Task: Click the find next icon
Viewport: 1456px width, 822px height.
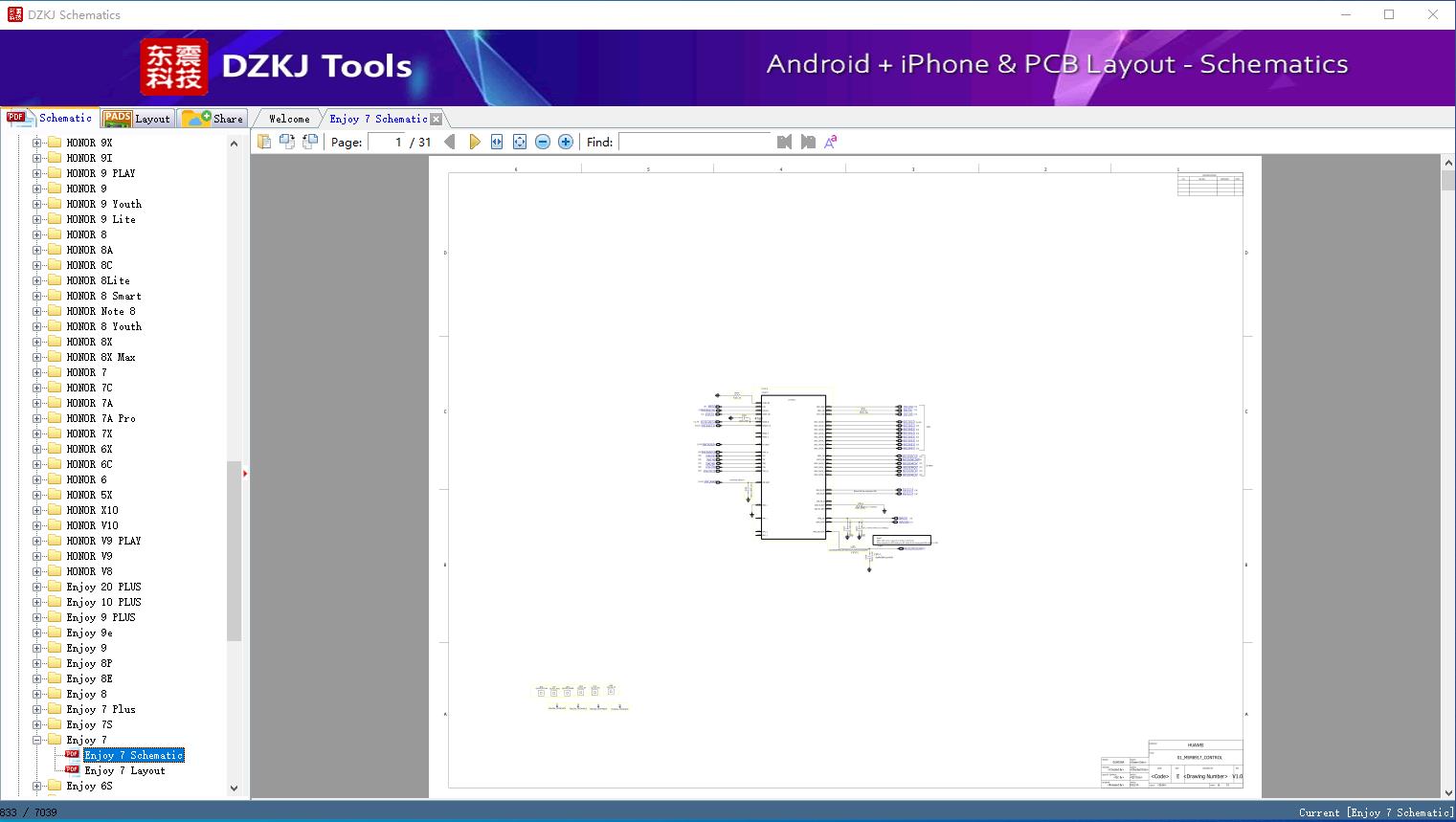Action: tap(808, 142)
